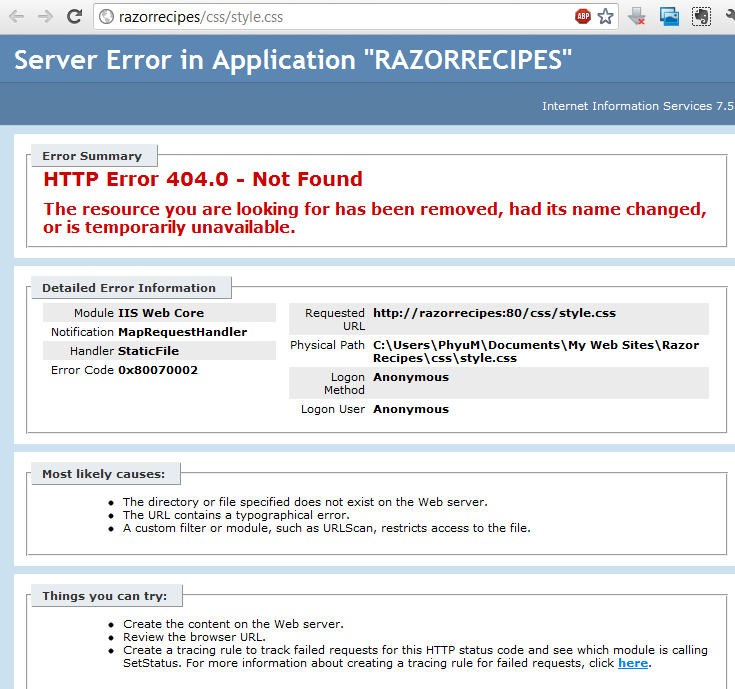Click the 'StaticFile' handler value
Viewport: 735px width, 689px height.
[149, 351]
